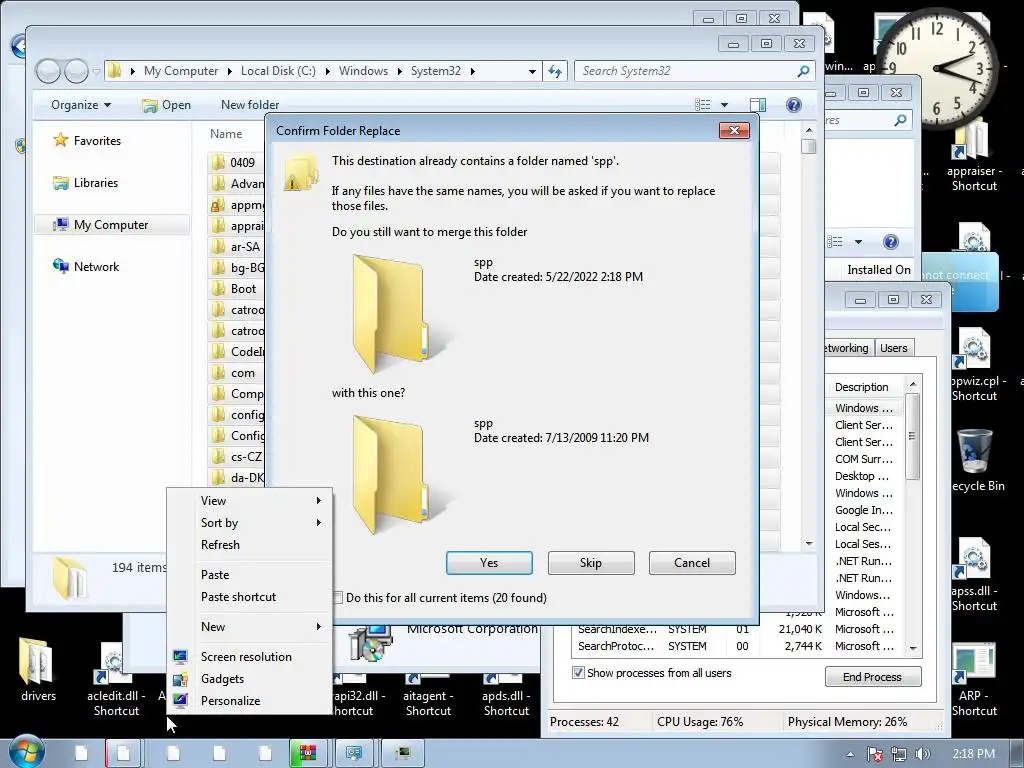Click the change view icon in Explorer
The height and width of the screenshot is (768, 1024).
pos(703,105)
